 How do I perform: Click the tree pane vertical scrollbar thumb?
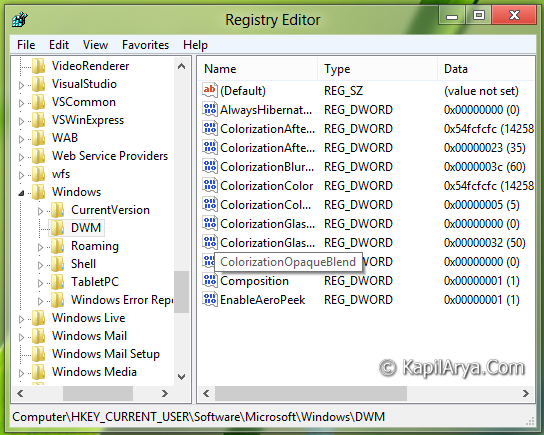coord(181,292)
